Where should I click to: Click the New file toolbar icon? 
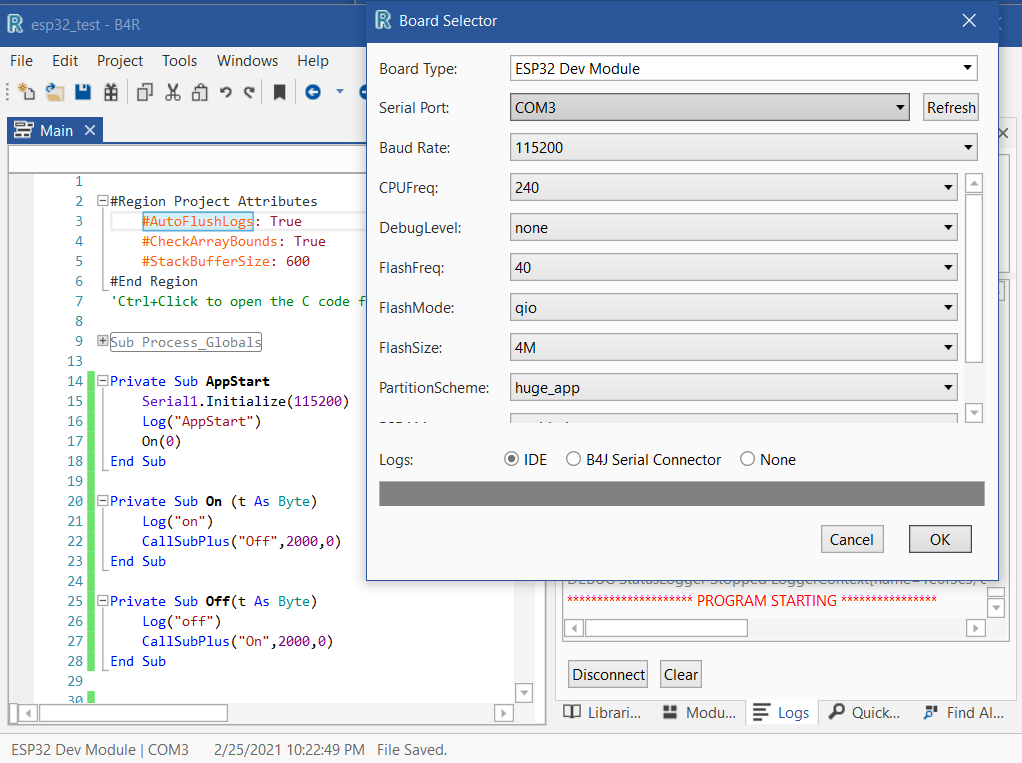(x=27, y=92)
